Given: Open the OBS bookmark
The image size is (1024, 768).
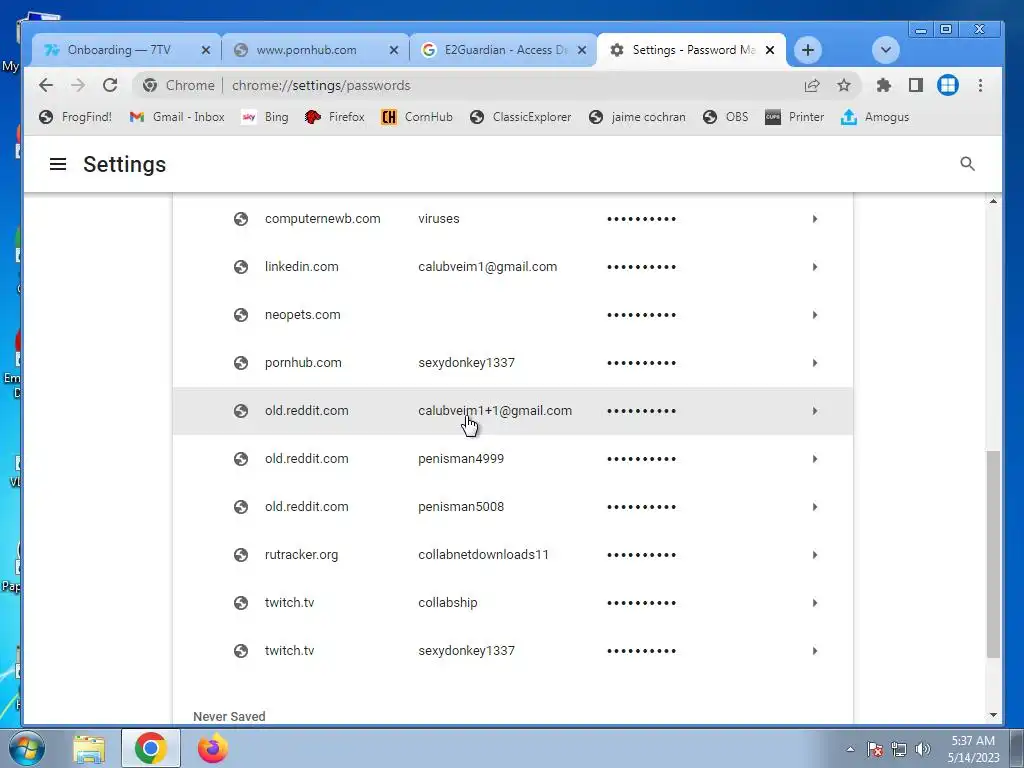Looking at the screenshot, I should pyautogui.click(x=726, y=117).
